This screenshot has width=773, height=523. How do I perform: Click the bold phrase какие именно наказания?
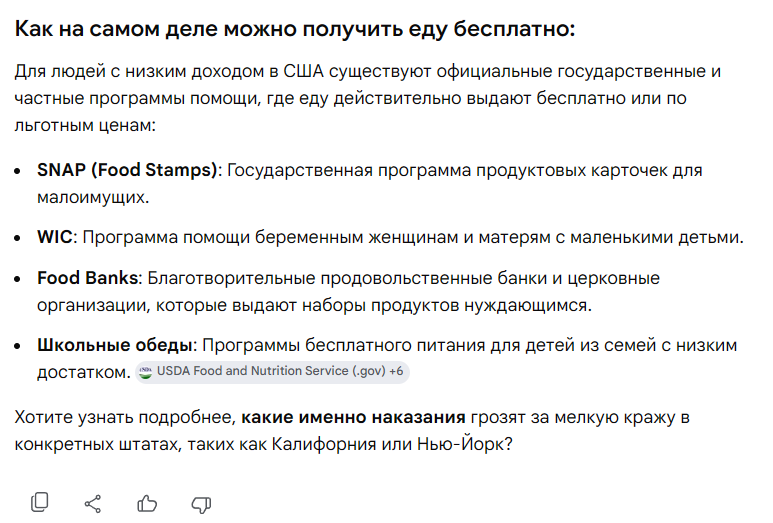point(353,418)
